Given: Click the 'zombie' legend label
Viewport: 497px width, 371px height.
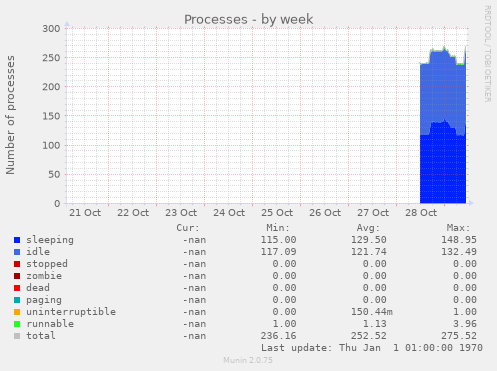Looking at the screenshot, I should click(44, 276).
